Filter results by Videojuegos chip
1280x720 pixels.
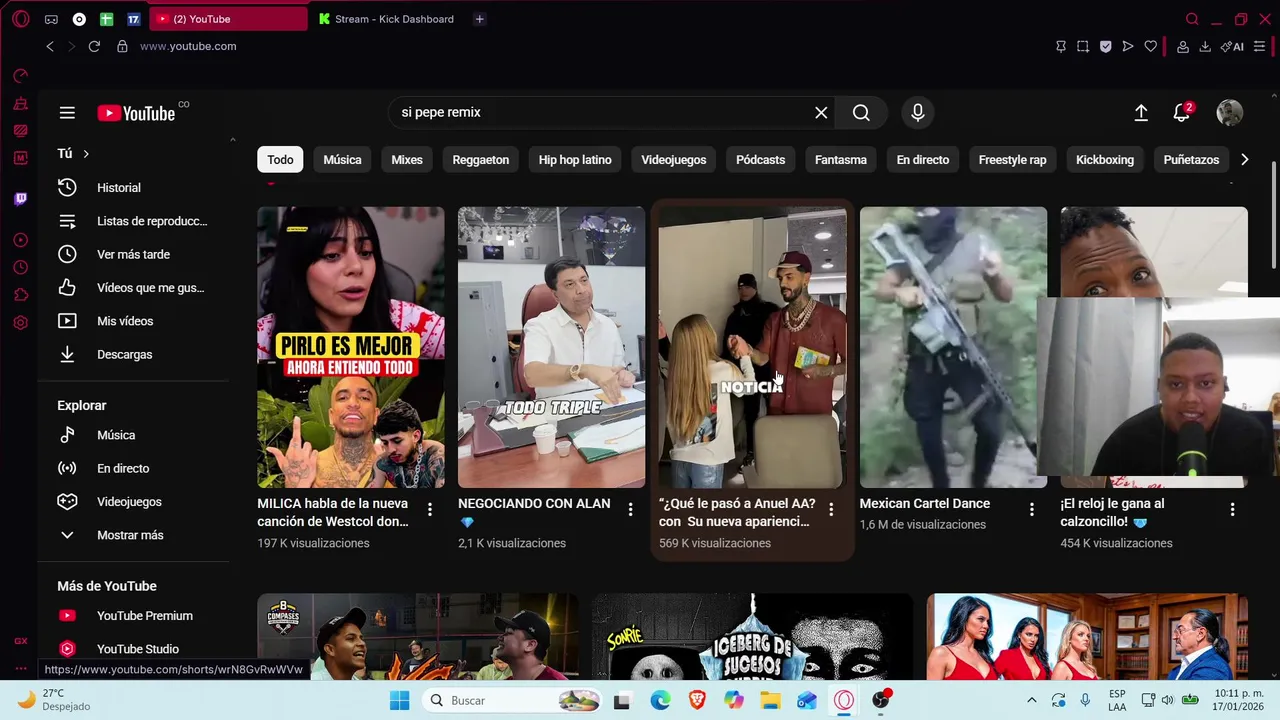pyautogui.click(x=674, y=160)
